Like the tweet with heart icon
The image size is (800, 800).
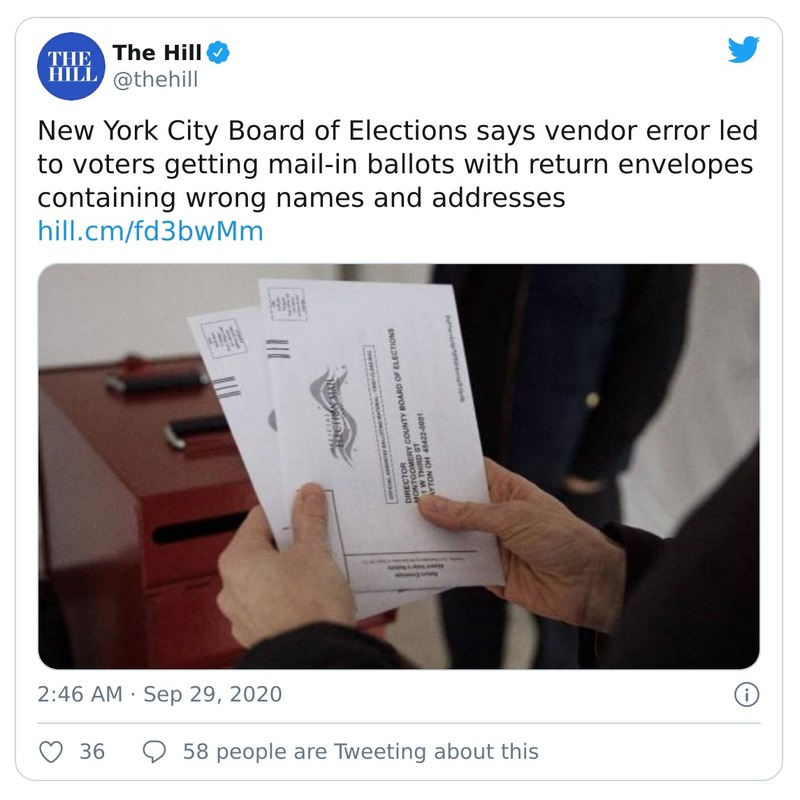pyautogui.click(x=51, y=752)
